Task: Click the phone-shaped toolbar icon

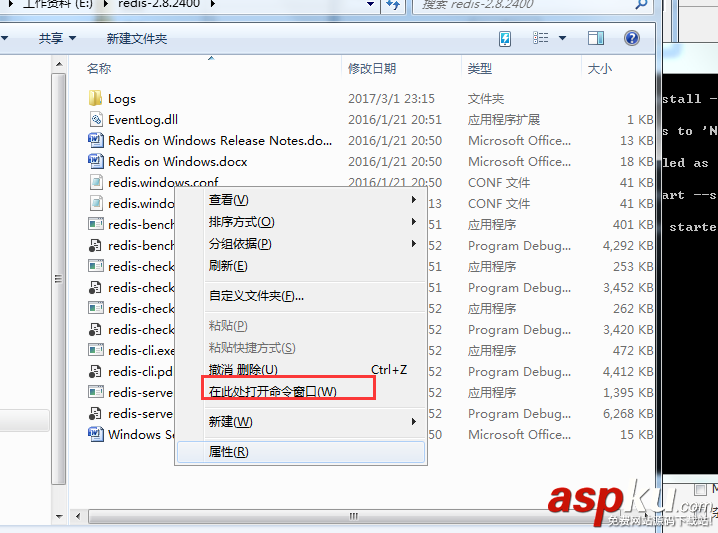Action: pyautogui.click(x=505, y=38)
